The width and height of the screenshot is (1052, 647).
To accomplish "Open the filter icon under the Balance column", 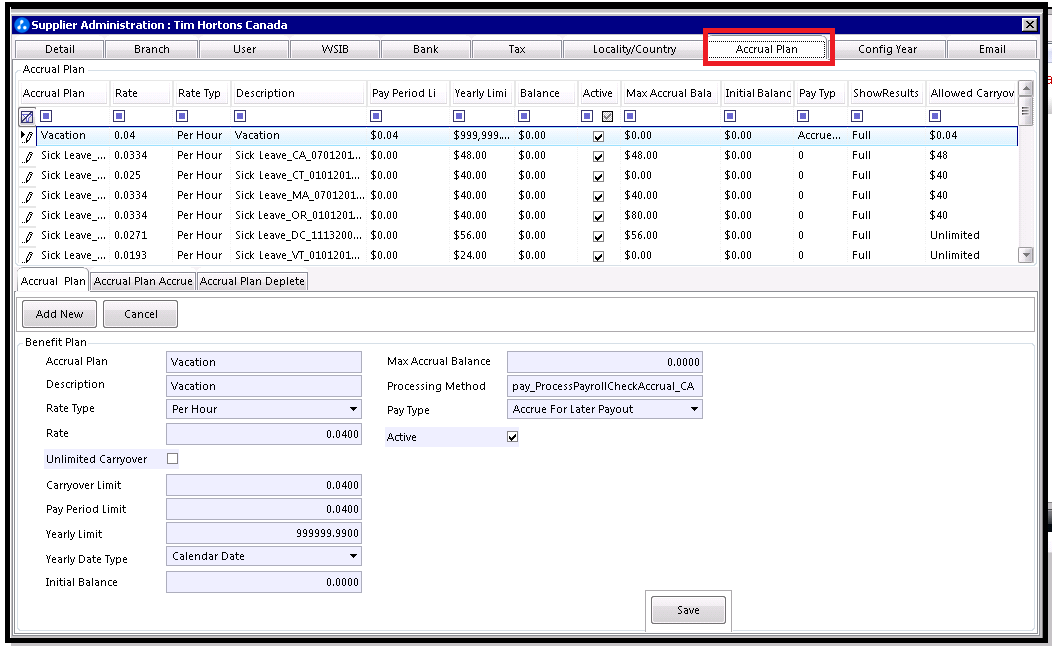I will 525,116.
